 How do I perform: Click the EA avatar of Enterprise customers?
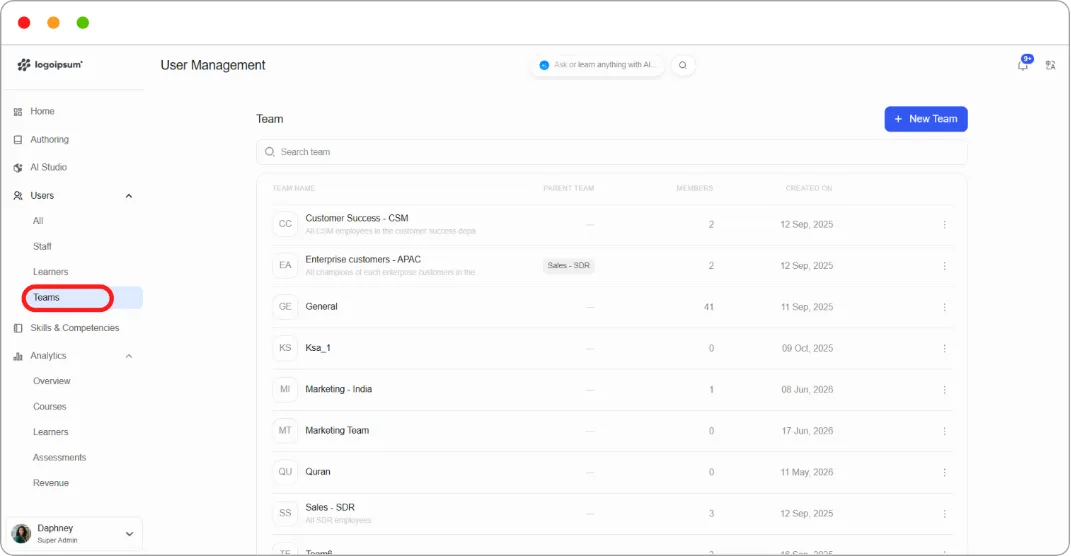click(285, 265)
